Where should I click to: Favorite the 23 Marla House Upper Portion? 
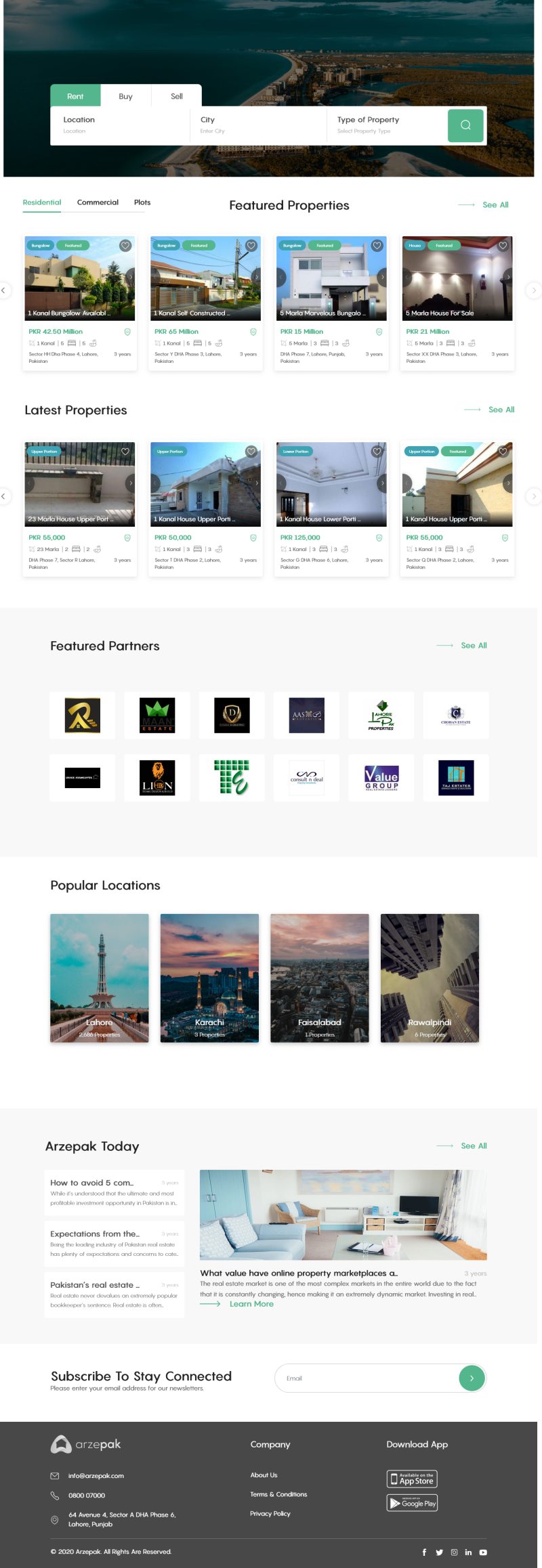[x=125, y=452]
